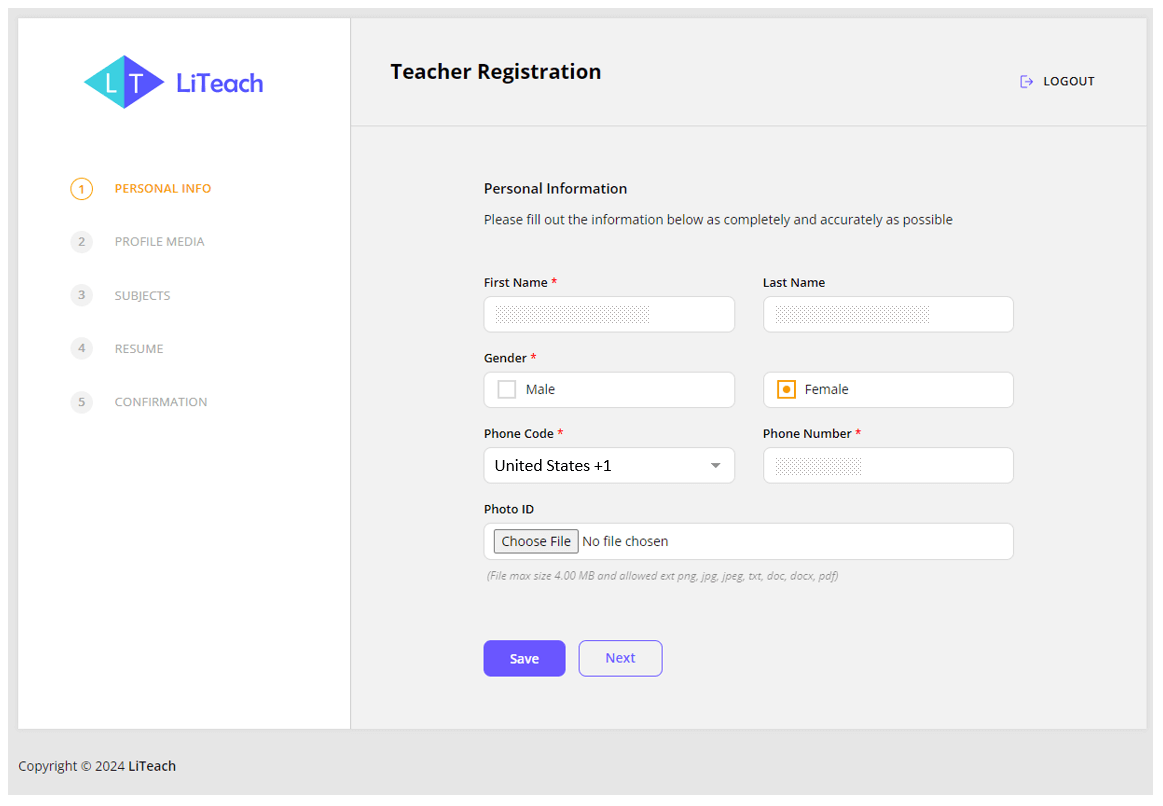Open the Resume step
1163x806 pixels.
(x=139, y=349)
